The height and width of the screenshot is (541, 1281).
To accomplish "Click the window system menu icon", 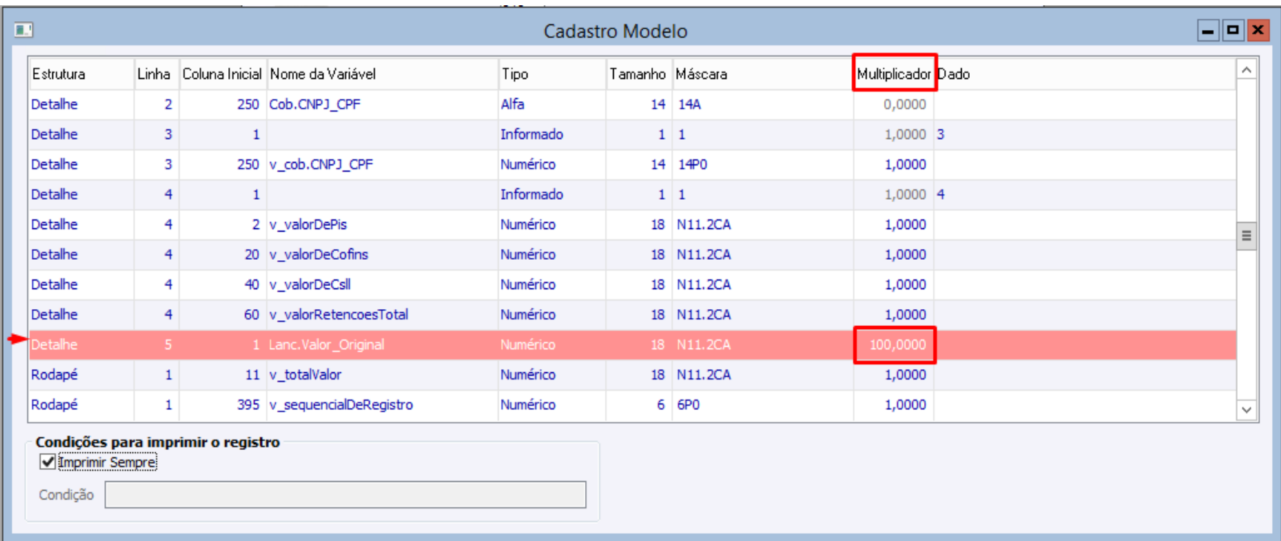I will pyautogui.click(x=25, y=31).
